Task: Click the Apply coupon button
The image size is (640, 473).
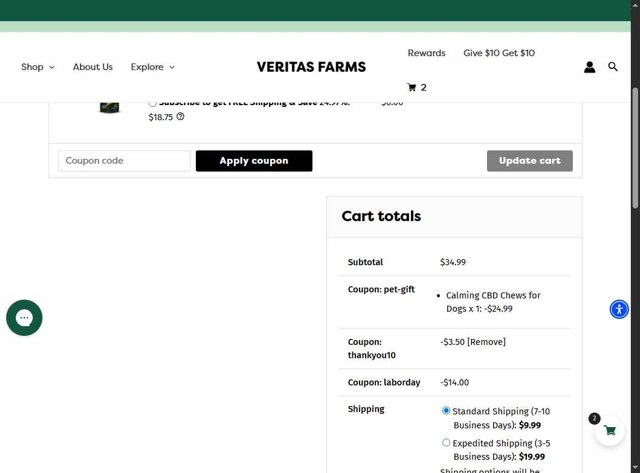Action: pyautogui.click(x=254, y=161)
